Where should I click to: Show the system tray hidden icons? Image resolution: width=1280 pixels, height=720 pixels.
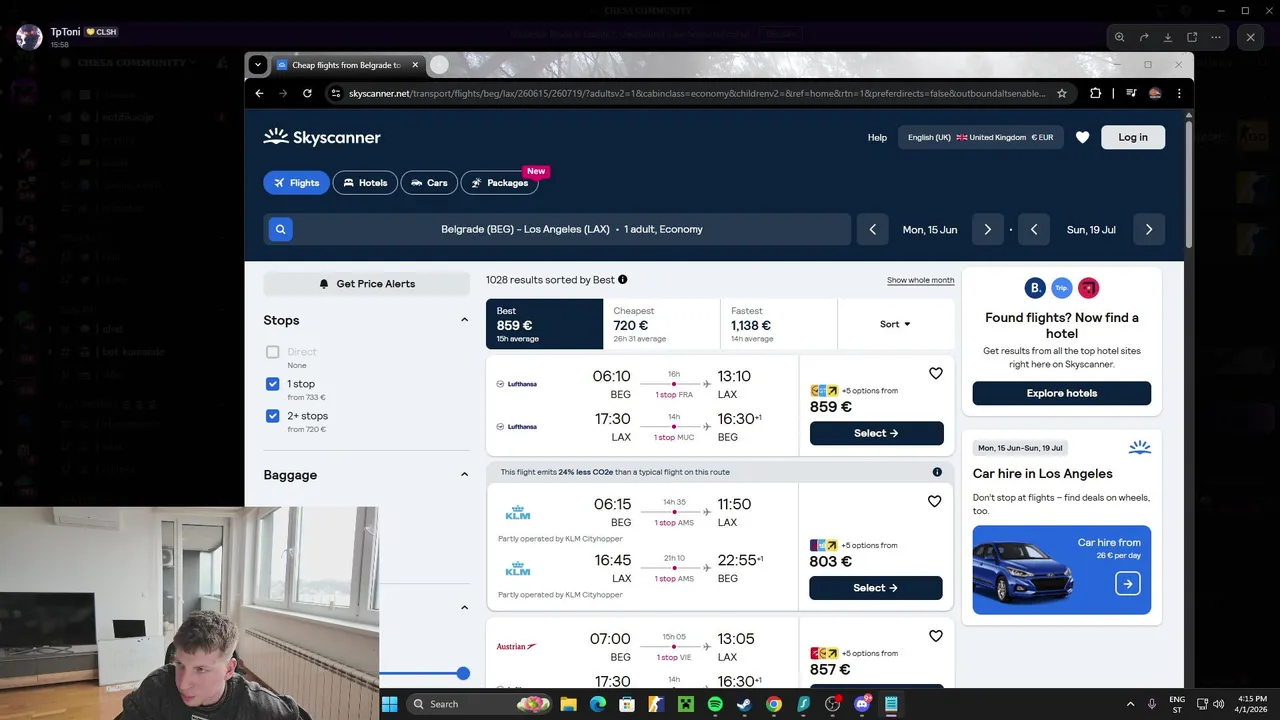click(1130, 704)
